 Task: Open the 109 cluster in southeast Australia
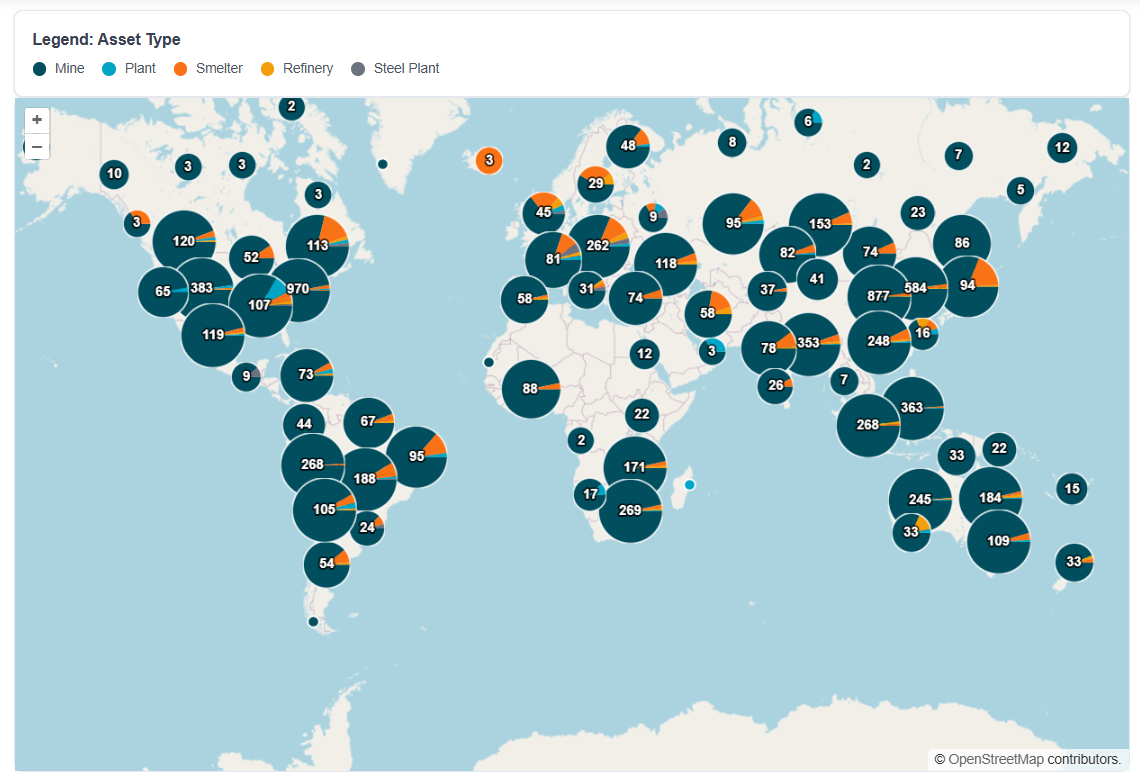click(x=998, y=541)
